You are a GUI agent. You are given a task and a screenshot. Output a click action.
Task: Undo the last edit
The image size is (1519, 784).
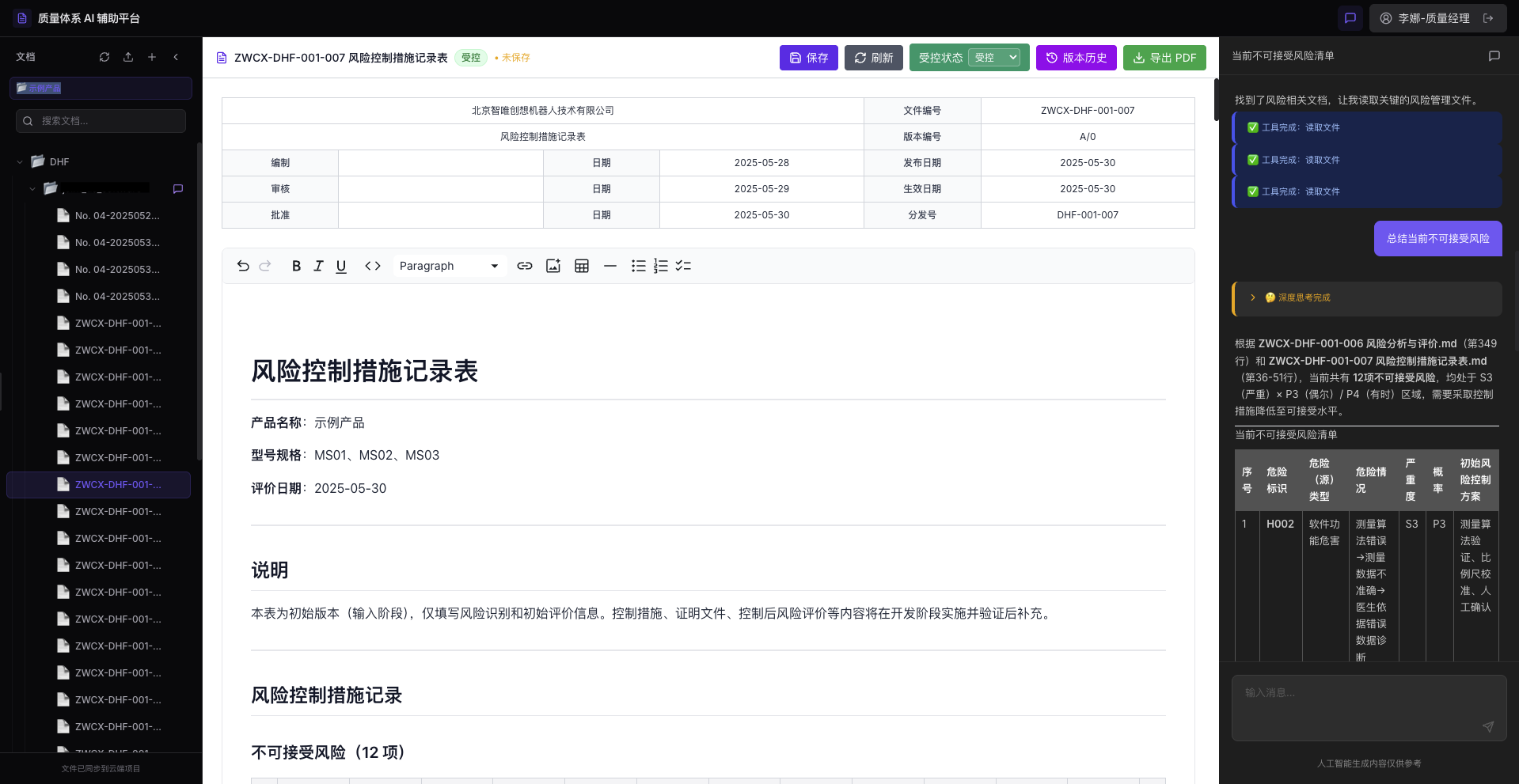(243, 266)
